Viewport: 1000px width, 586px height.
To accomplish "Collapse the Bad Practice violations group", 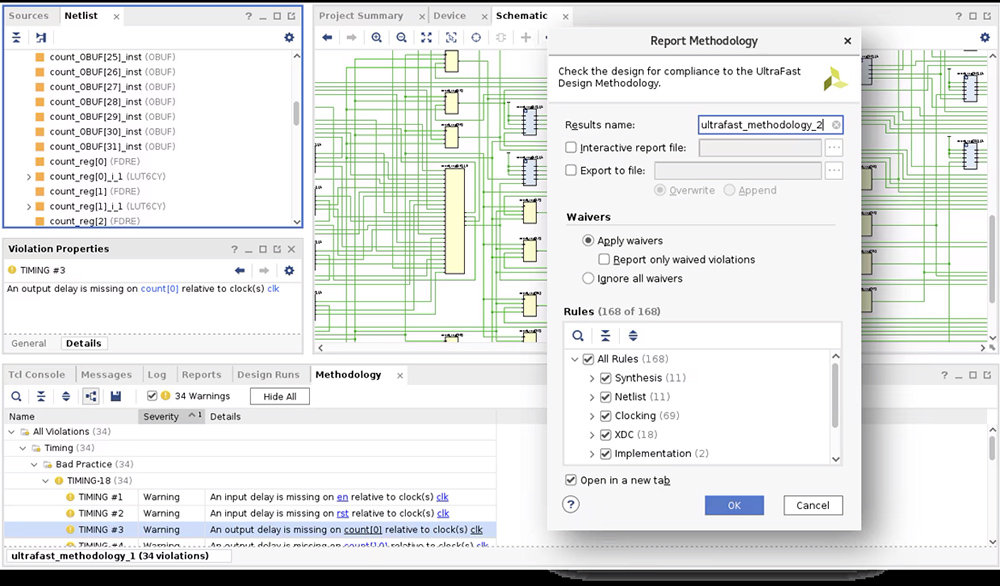I will click(x=34, y=465).
